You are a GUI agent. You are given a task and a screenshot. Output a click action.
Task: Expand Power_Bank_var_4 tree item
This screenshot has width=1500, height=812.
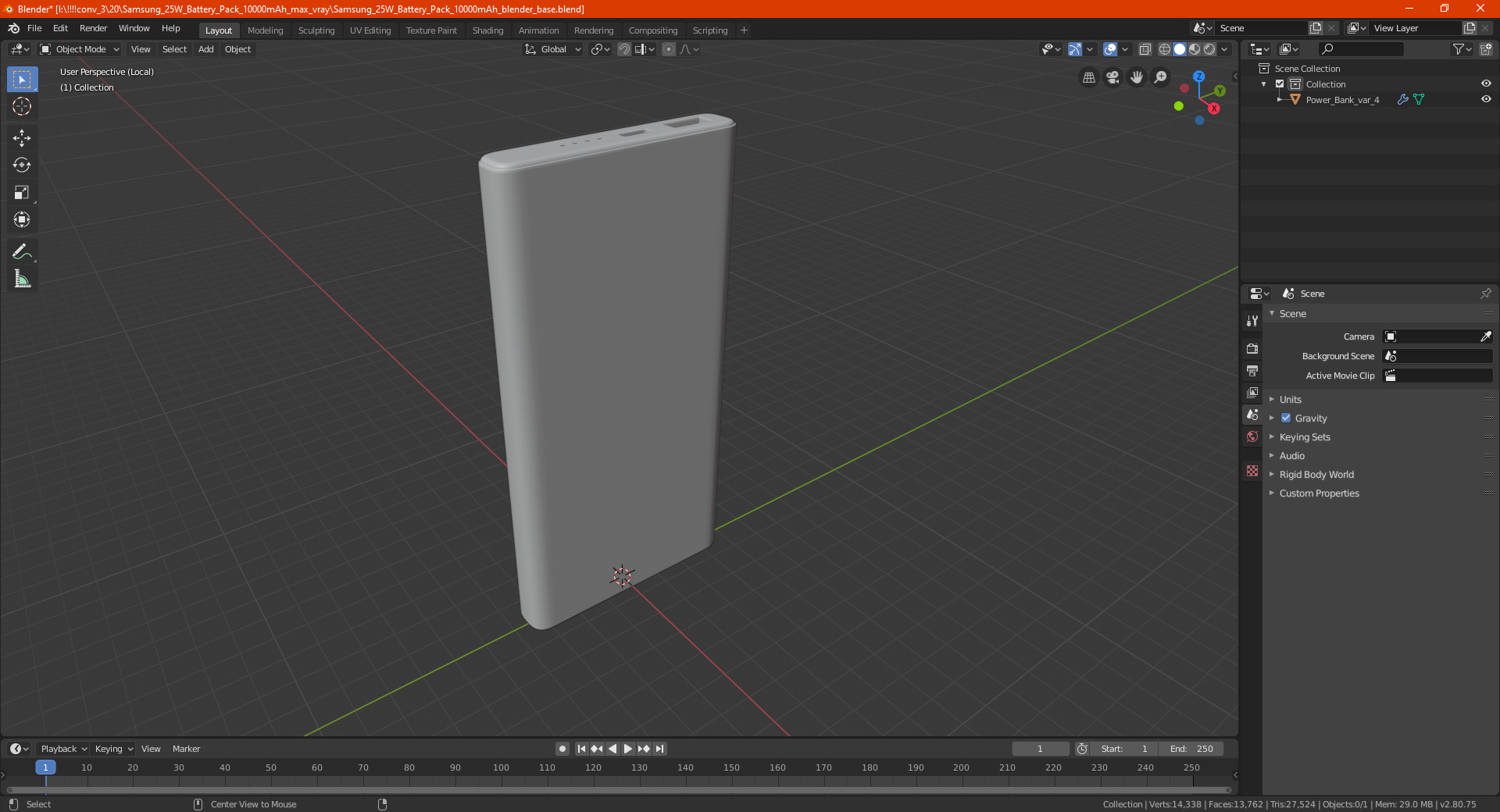(x=1280, y=100)
